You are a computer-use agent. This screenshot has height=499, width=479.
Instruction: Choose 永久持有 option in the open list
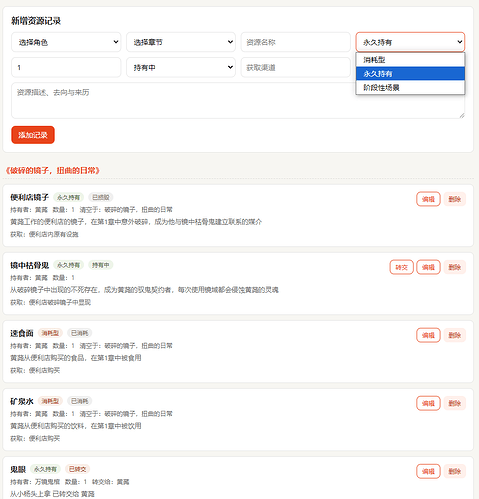click(410, 74)
